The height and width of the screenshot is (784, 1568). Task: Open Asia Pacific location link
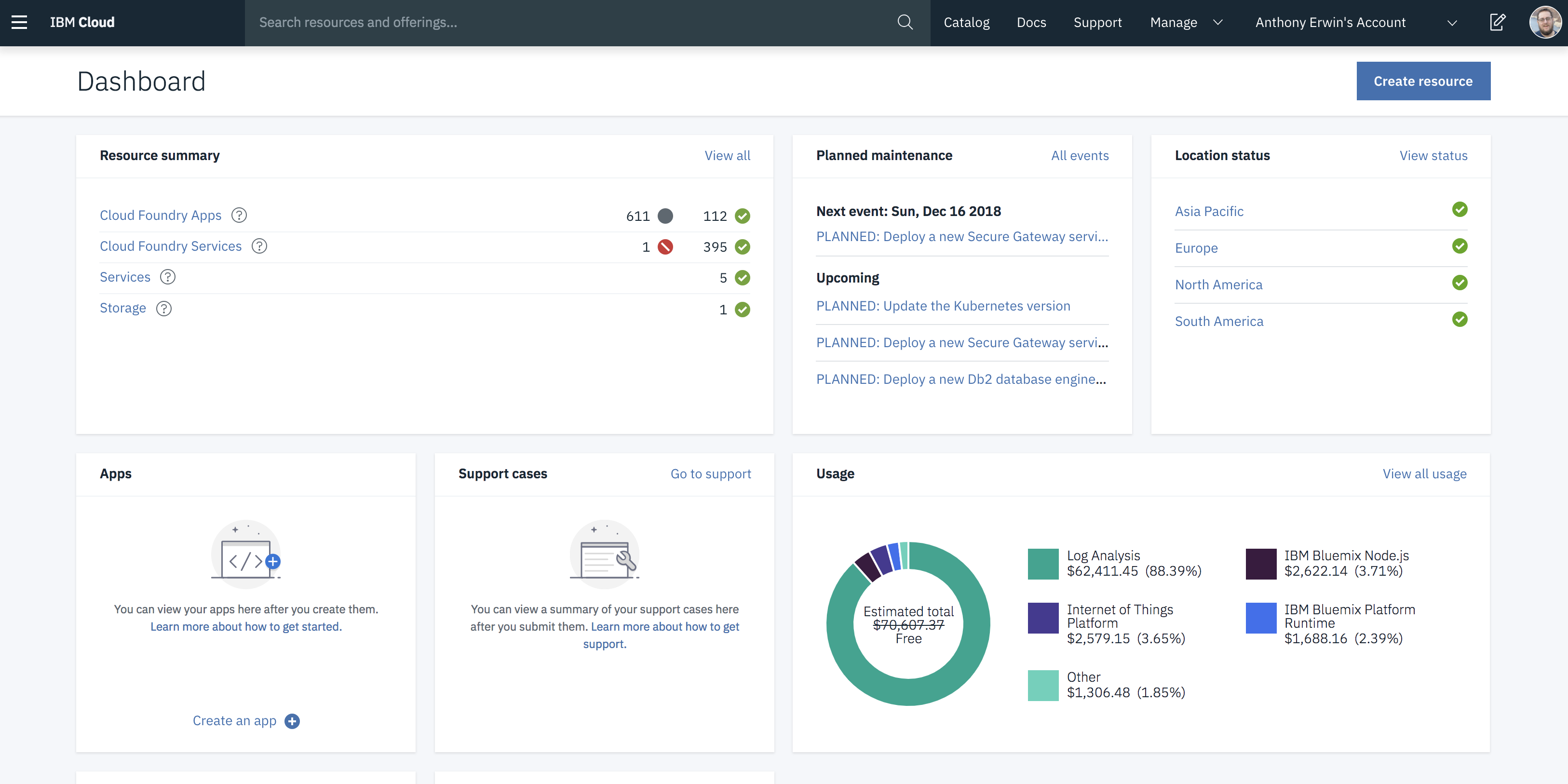coord(1209,212)
